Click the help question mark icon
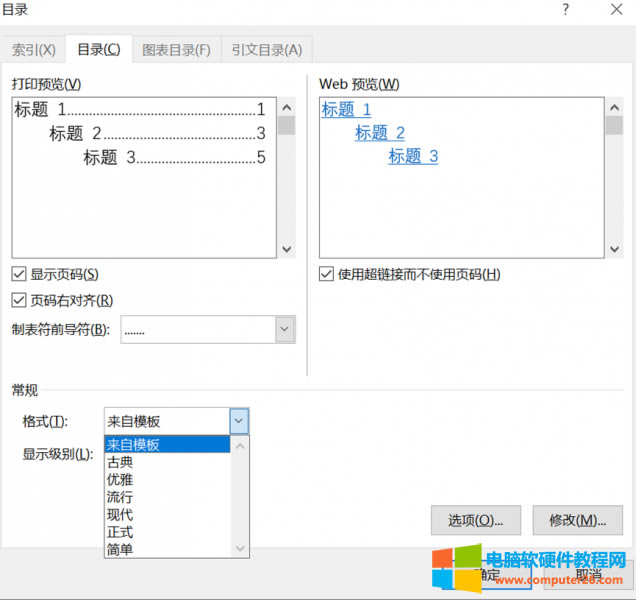 point(568,10)
